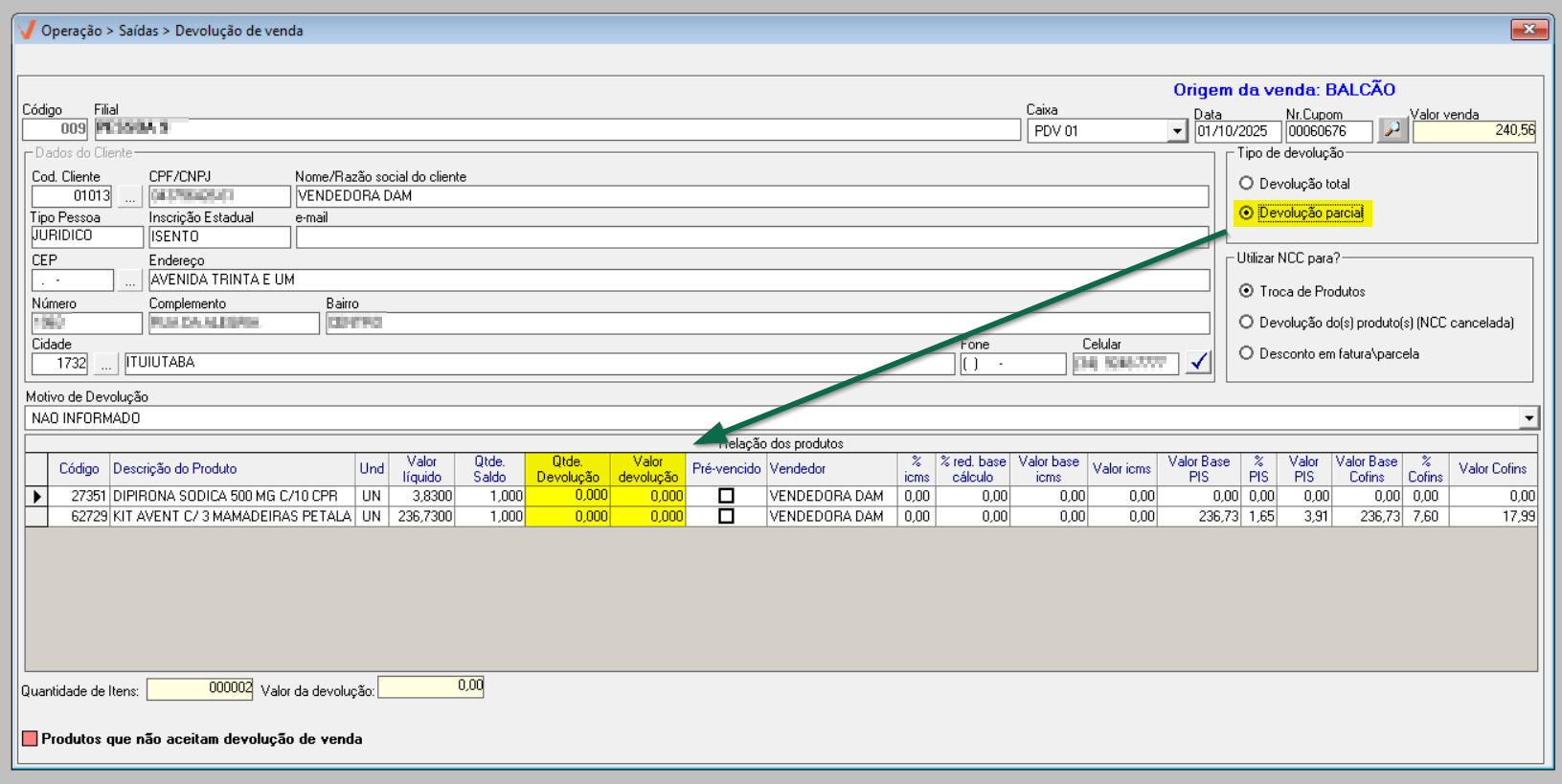Open the Cod. Cliente lookup ellipsis button
Image resolution: width=1562 pixels, height=784 pixels.
(130, 197)
